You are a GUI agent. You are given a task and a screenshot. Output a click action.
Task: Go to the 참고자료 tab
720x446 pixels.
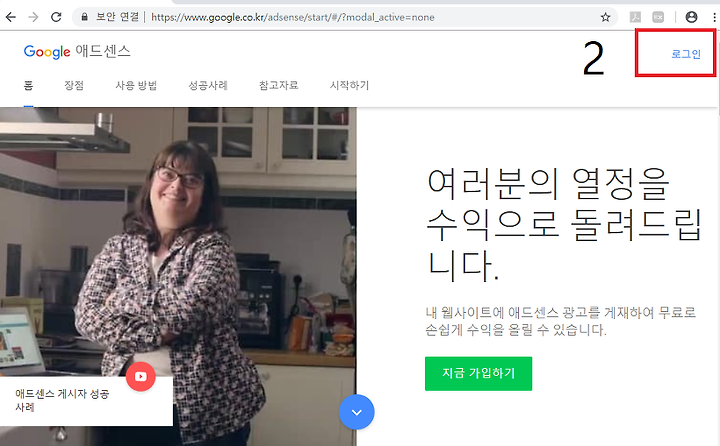coord(278,85)
